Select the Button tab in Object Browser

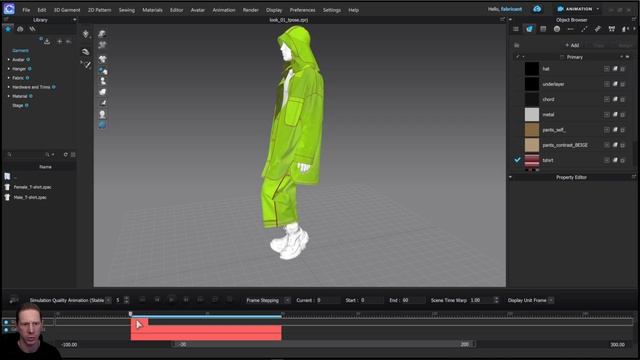tap(557, 29)
